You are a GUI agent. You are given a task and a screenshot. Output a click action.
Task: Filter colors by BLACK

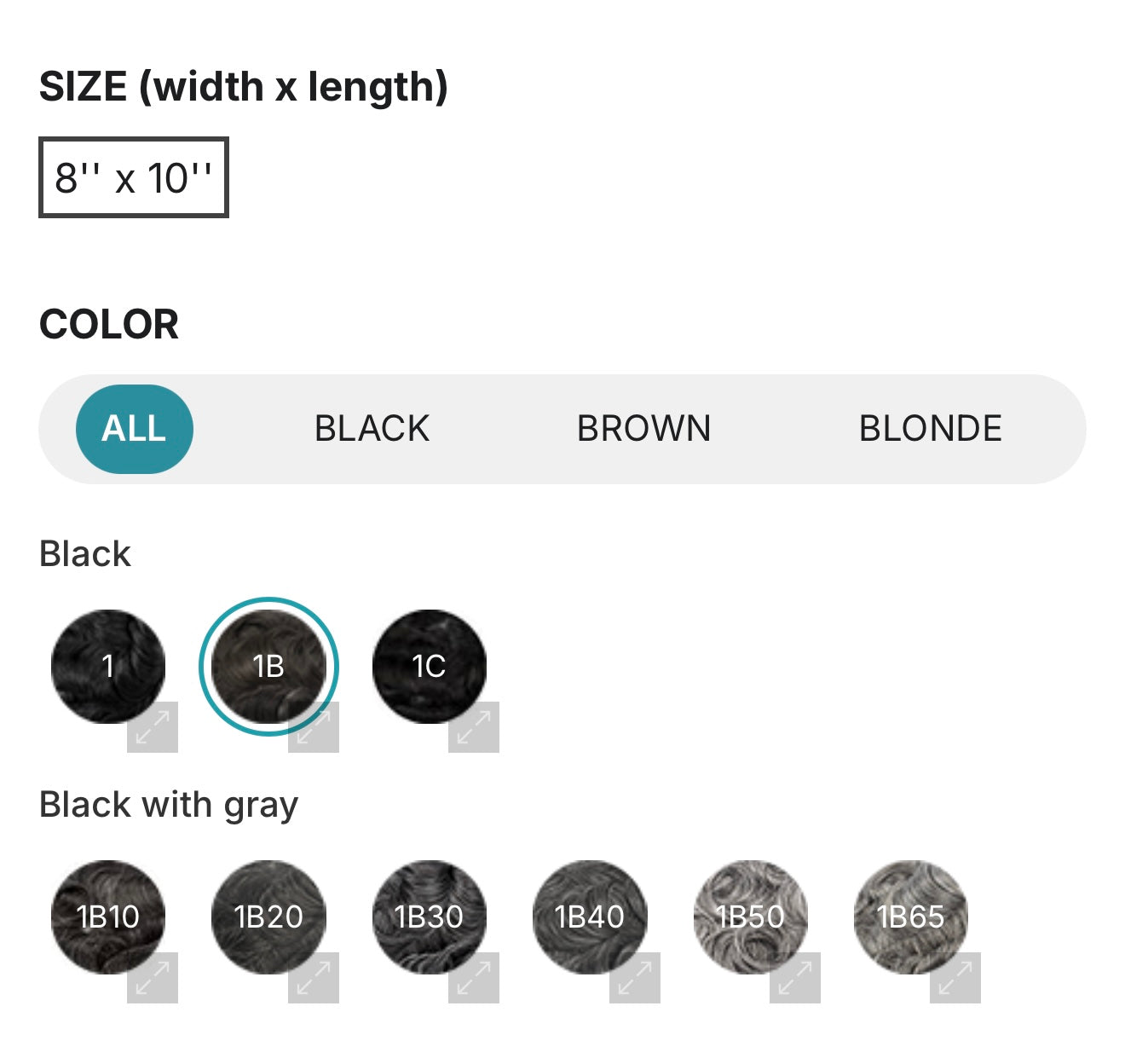[x=372, y=429]
